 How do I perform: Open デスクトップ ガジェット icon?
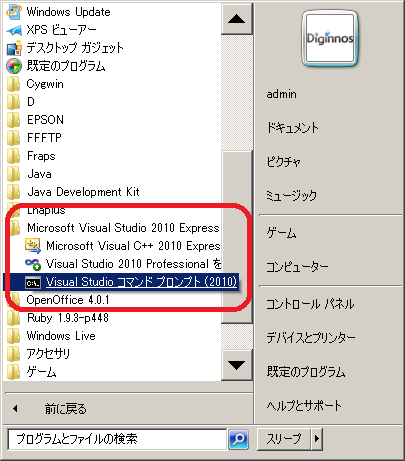[x=14, y=48]
